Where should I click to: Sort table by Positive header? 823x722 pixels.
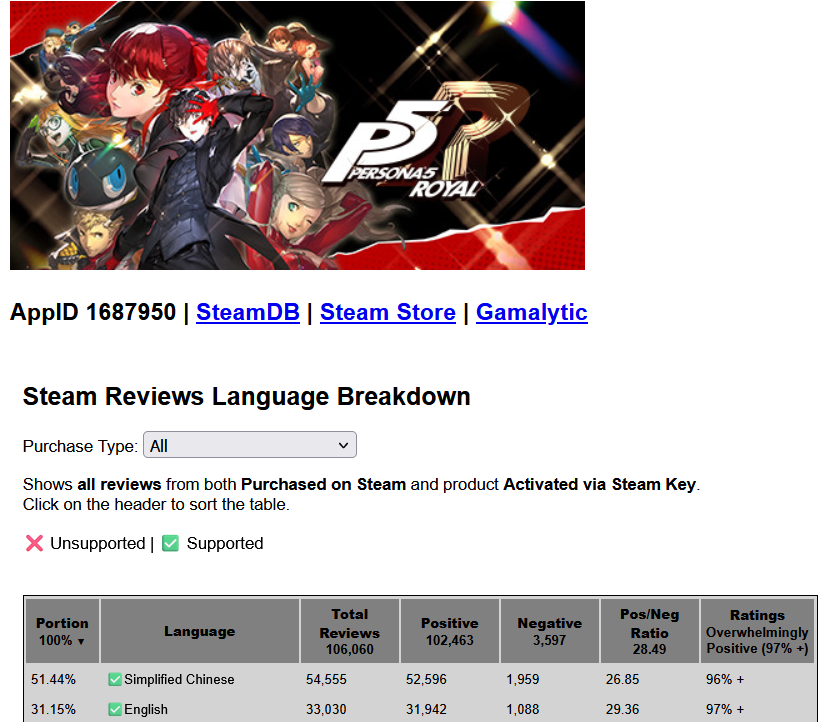pos(450,631)
